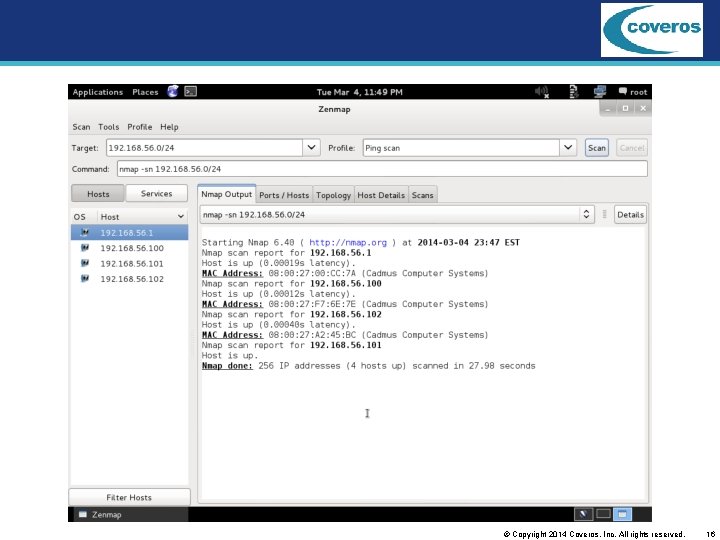Expand the Profile dropdown list
The height and width of the screenshot is (540, 720).
(x=568, y=147)
